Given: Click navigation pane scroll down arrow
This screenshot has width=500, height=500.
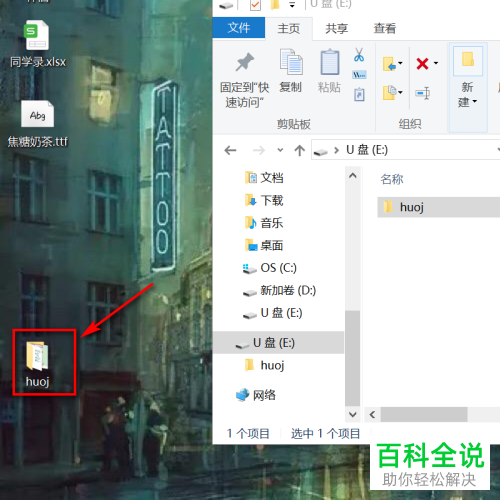Looking at the screenshot, I should (353, 414).
